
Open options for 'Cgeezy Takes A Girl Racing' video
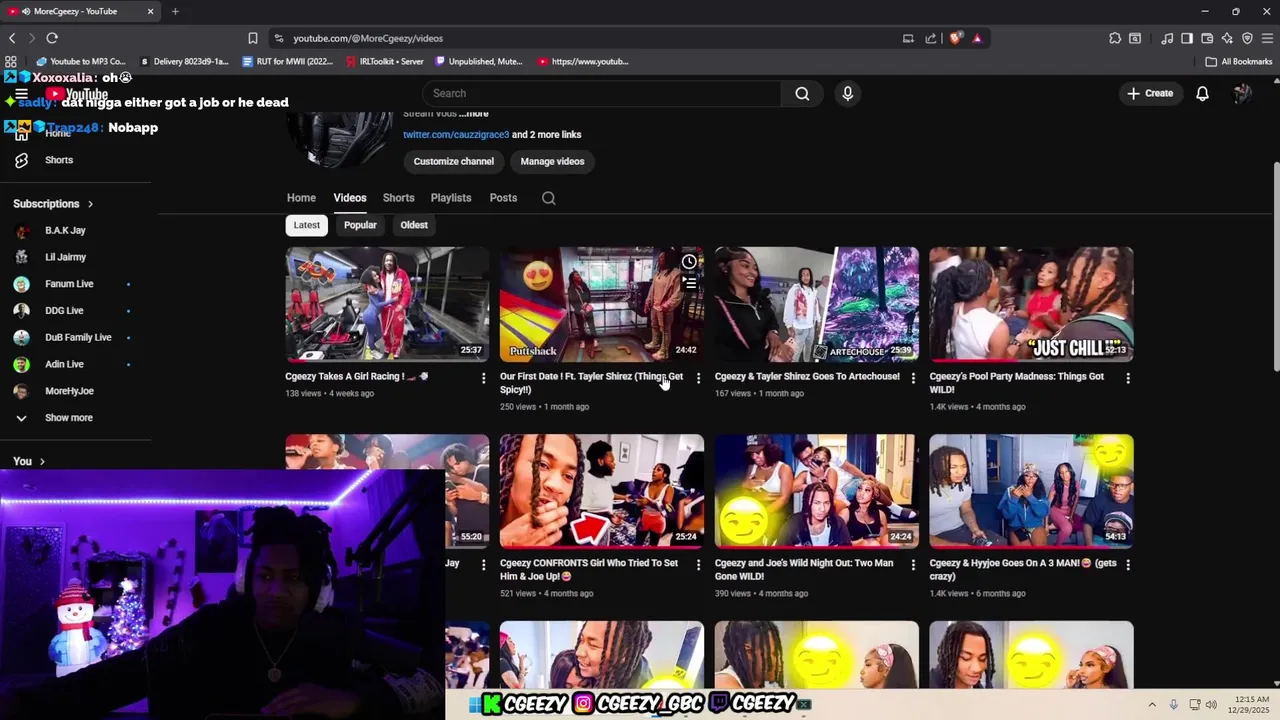[483, 378]
